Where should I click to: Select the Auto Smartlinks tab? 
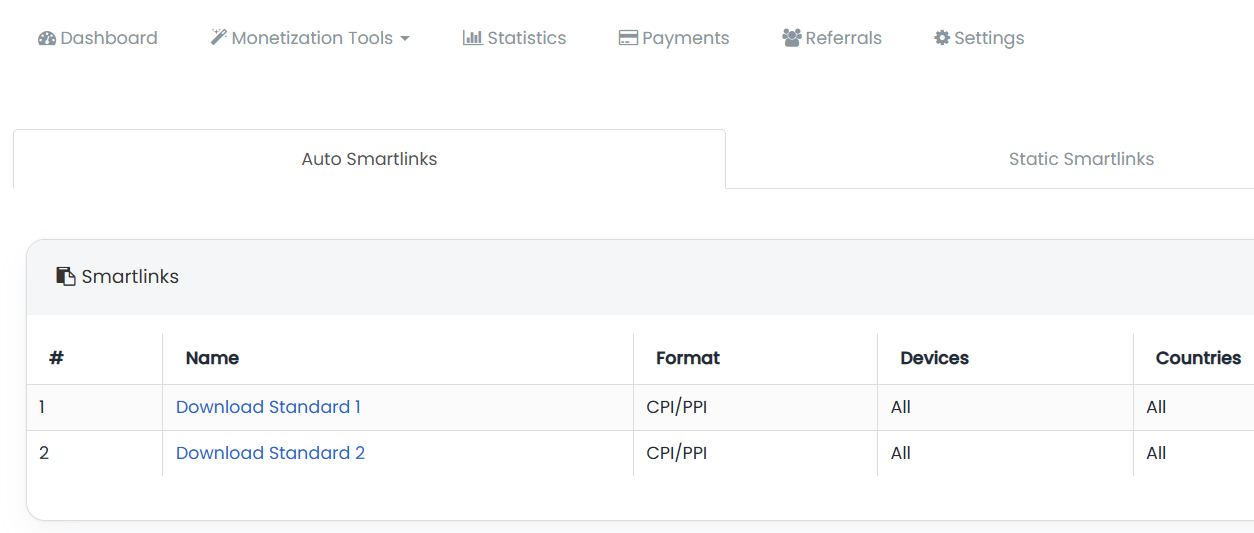(x=369, y=159)
